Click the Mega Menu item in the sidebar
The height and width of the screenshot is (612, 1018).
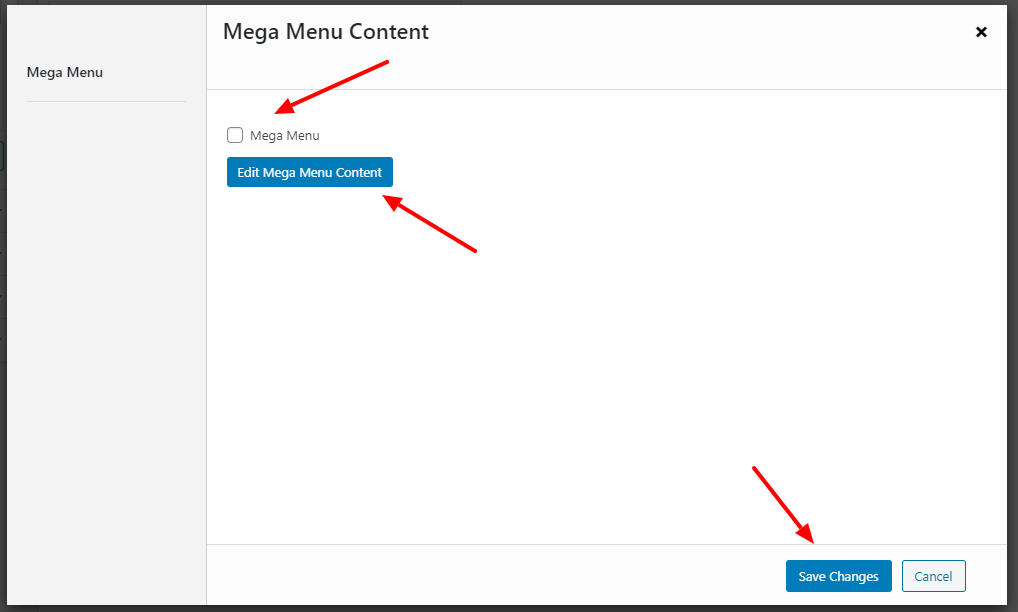coord(65,72)
